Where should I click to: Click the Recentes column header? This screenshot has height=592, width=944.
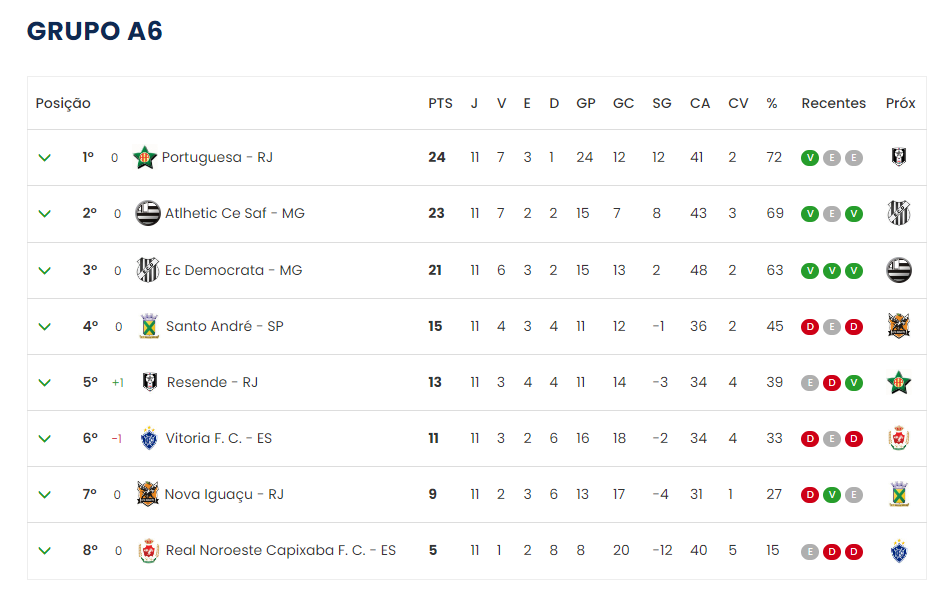[833, 103]
